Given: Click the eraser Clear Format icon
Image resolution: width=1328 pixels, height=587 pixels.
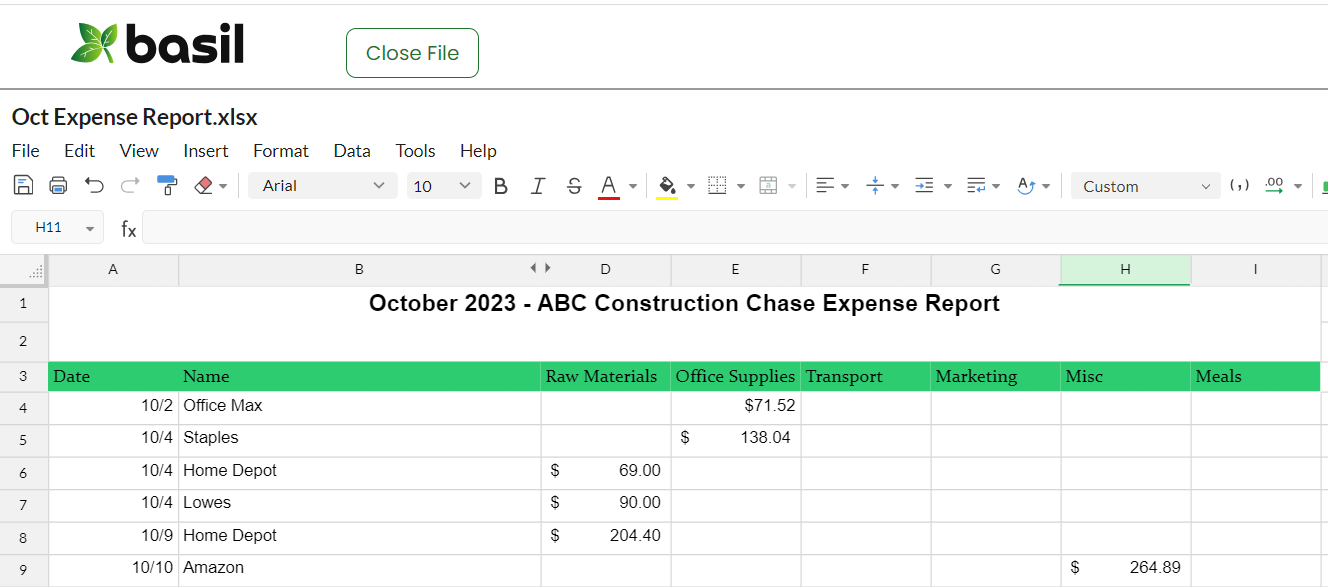Looking at the screenshot, I should coord(204,186).
